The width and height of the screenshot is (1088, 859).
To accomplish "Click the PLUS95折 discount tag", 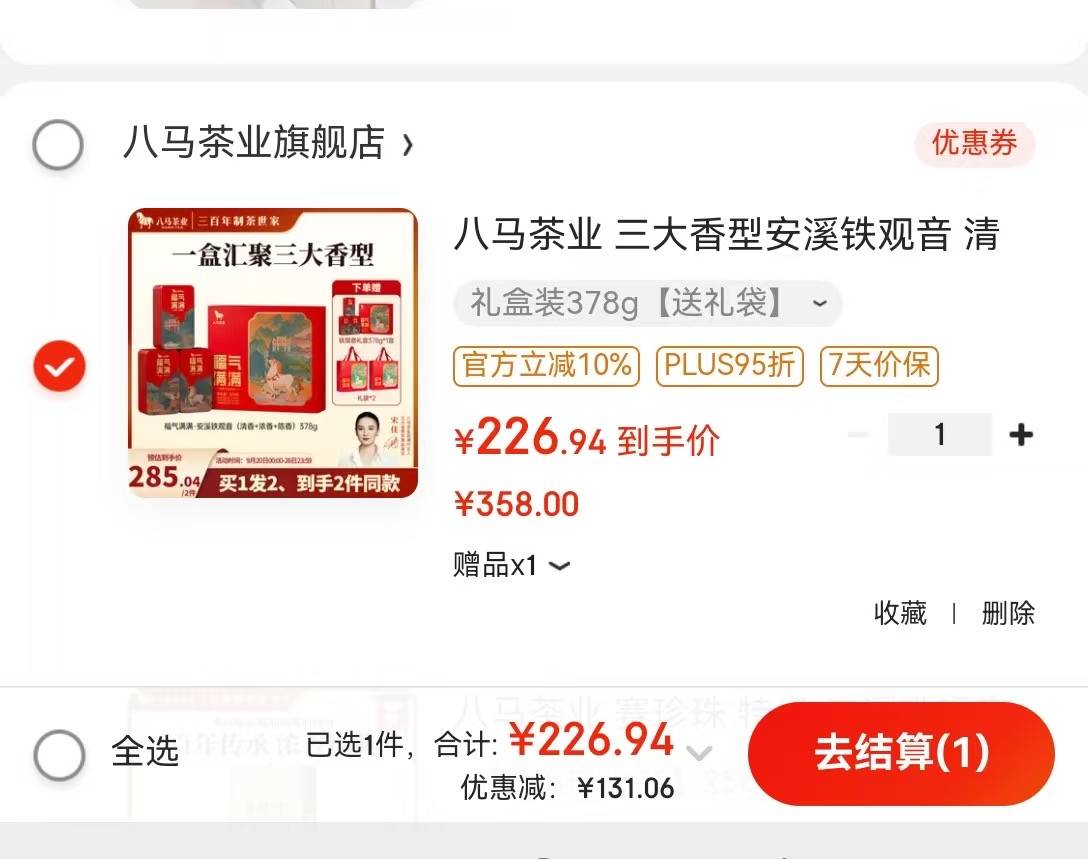I will pos(730,366).
